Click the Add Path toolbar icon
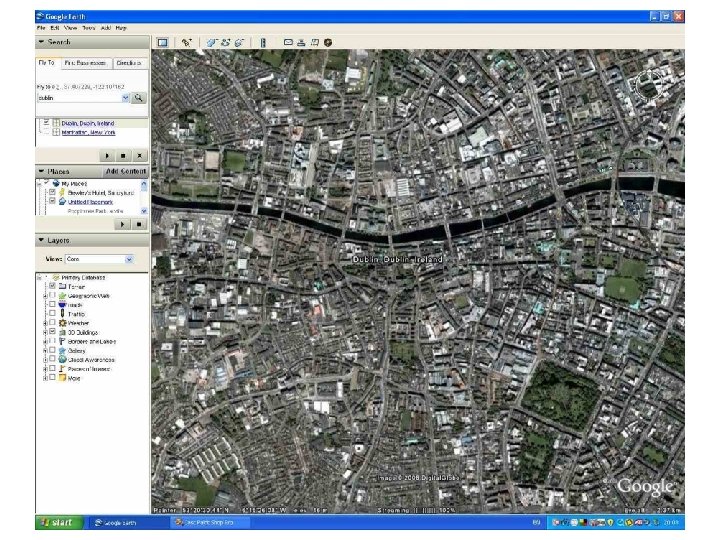Screen dimensions: 720x540 (x=225, y=43)
